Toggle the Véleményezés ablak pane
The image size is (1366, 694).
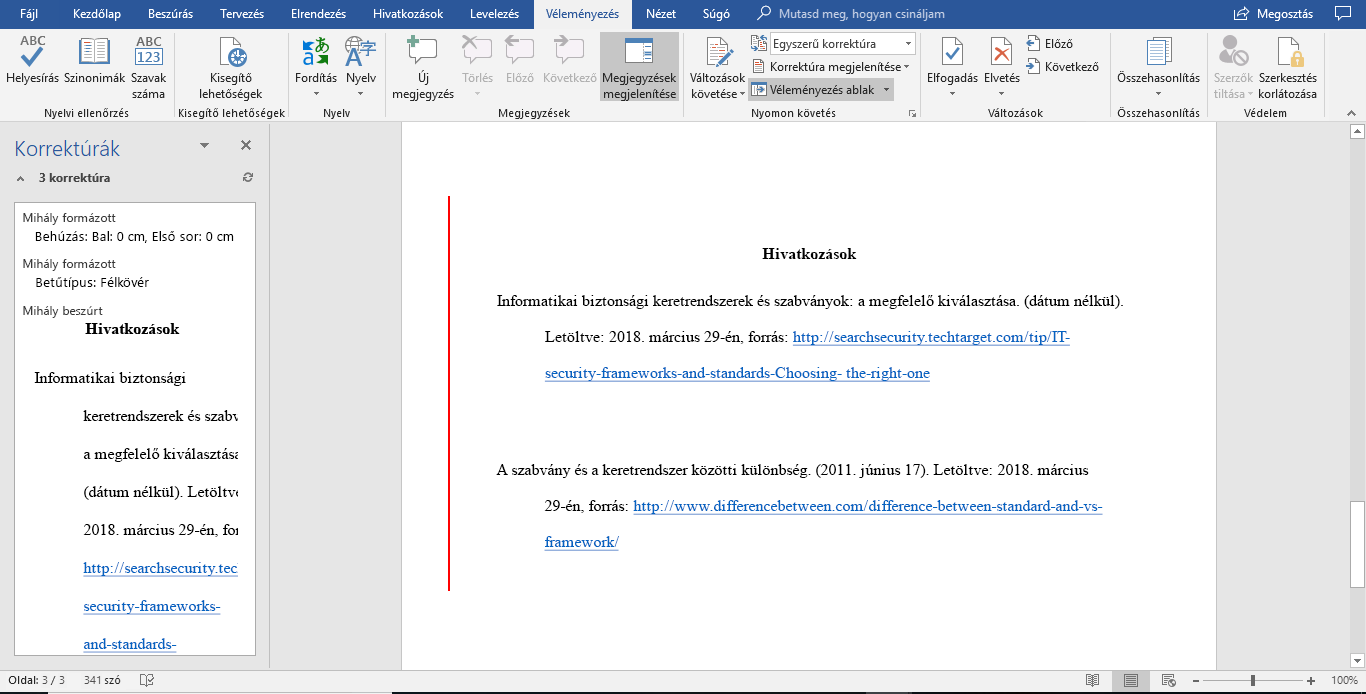coord(820,90)
